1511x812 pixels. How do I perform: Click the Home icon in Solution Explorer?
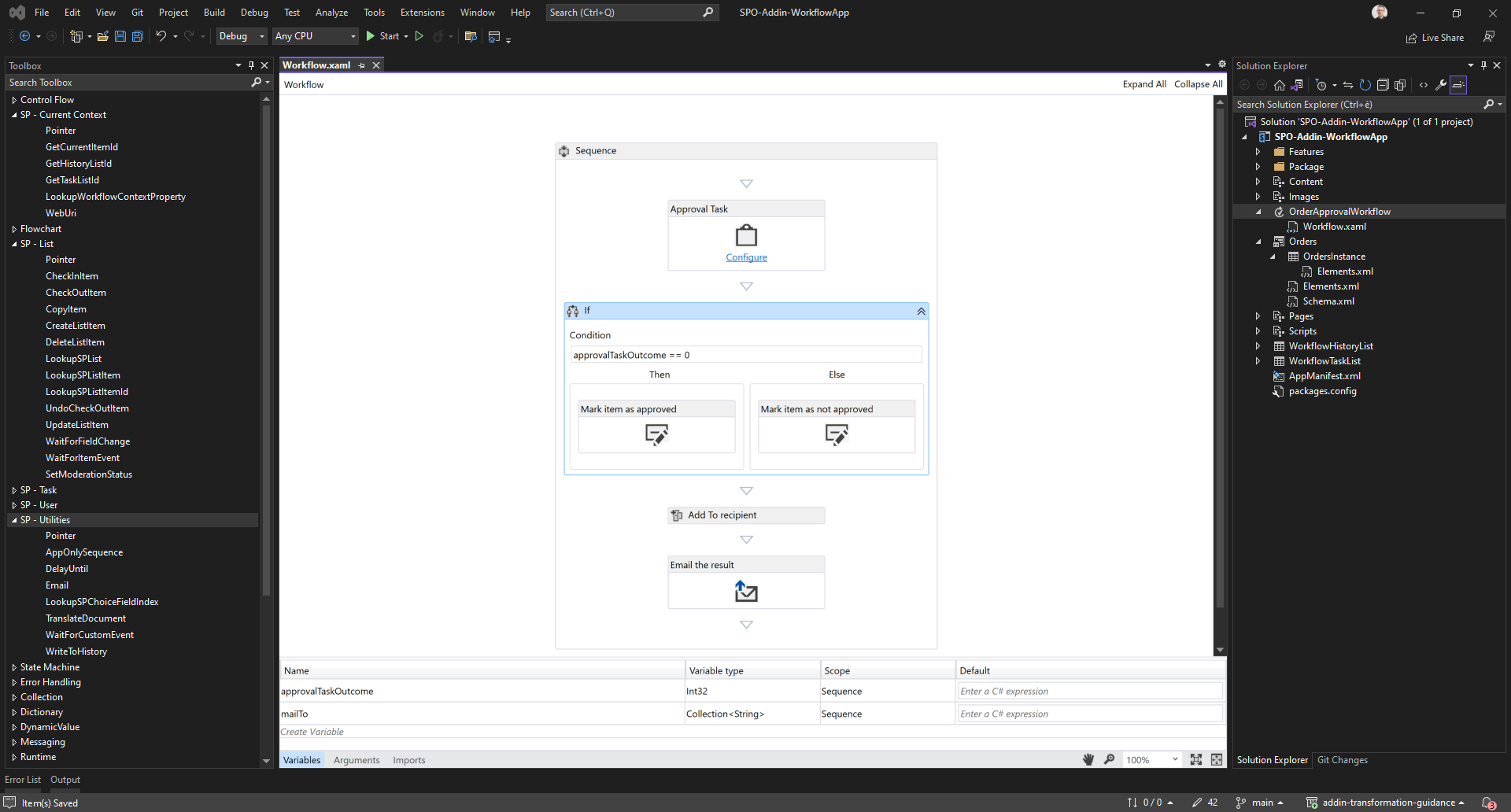point(1279,85)
